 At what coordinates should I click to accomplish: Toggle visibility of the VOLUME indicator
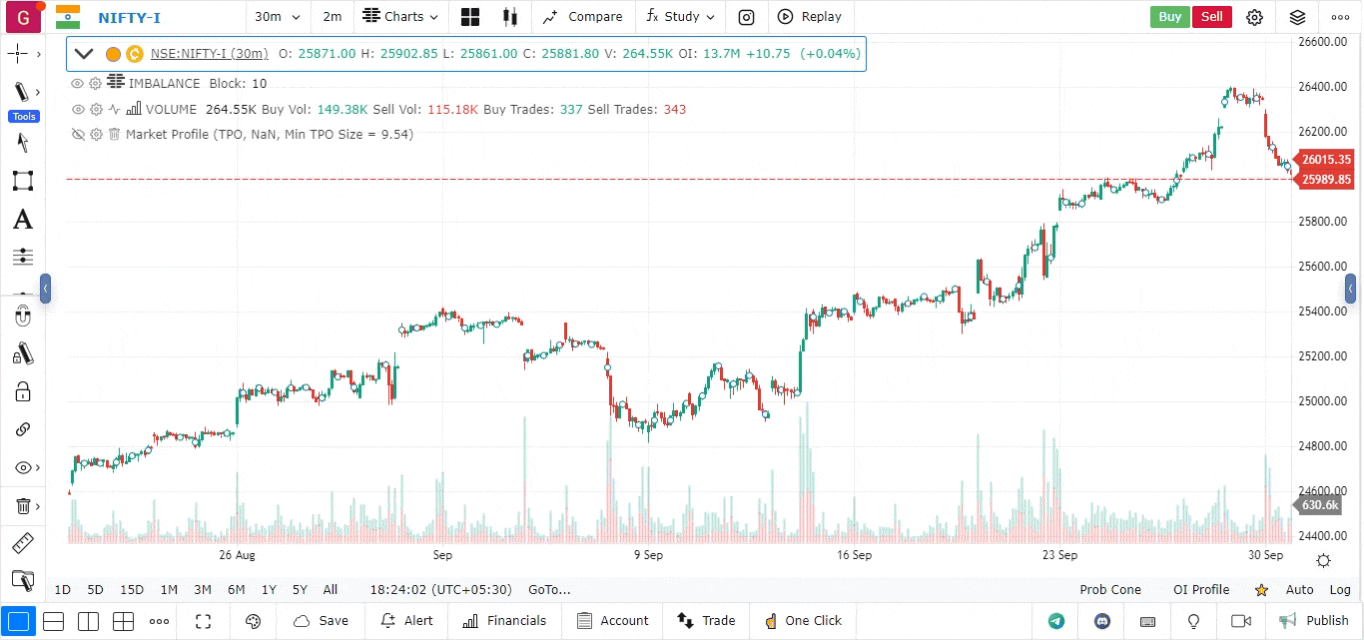click(78, 109)
